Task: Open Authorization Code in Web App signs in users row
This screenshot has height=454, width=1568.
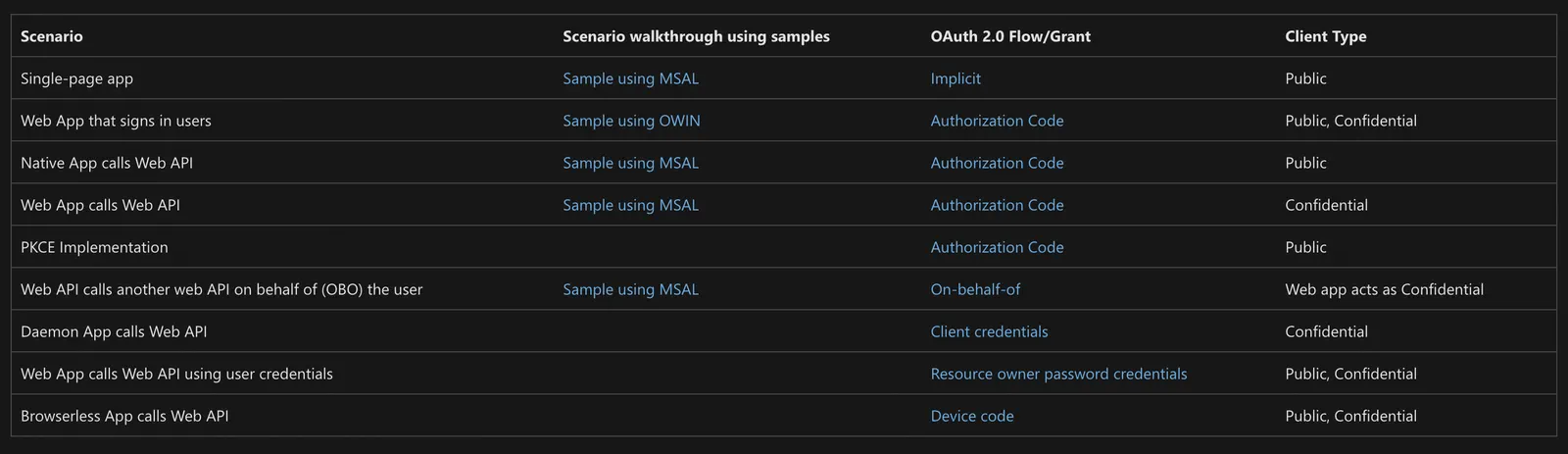Action: pos(997,121)
